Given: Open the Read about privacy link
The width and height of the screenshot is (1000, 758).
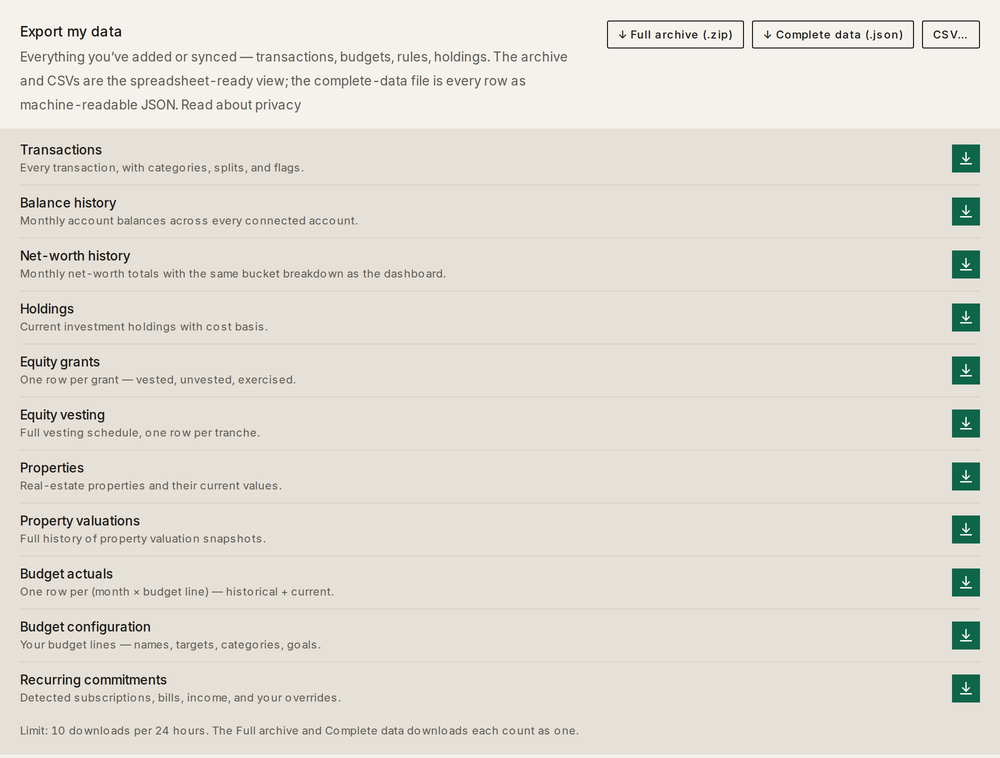Looking at the screenshot, I should click(x=241, y=105).
